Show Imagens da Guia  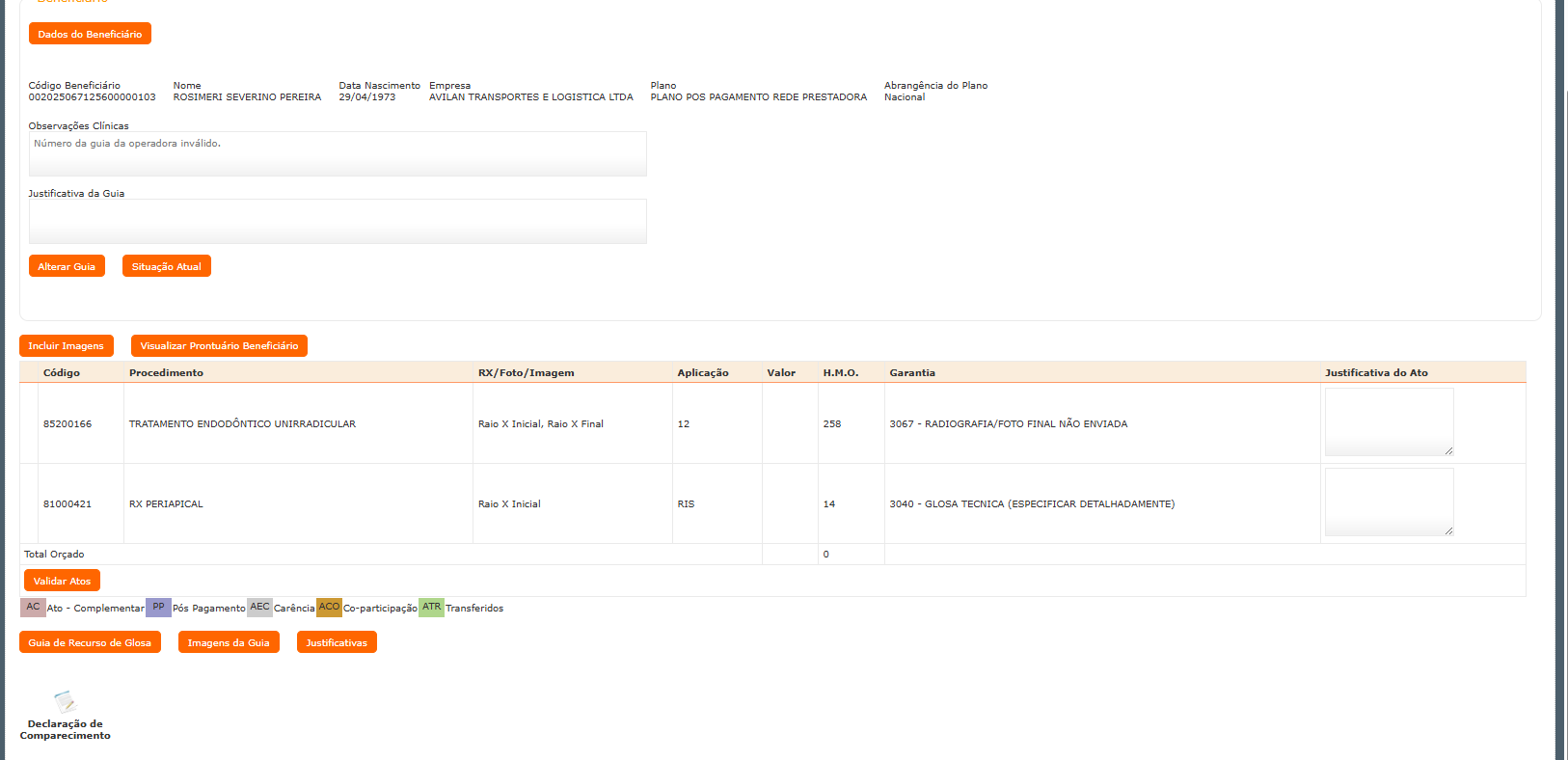click(x=229, y=642)
